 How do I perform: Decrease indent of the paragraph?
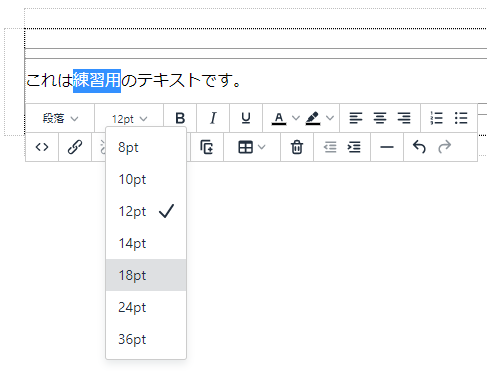330,147
